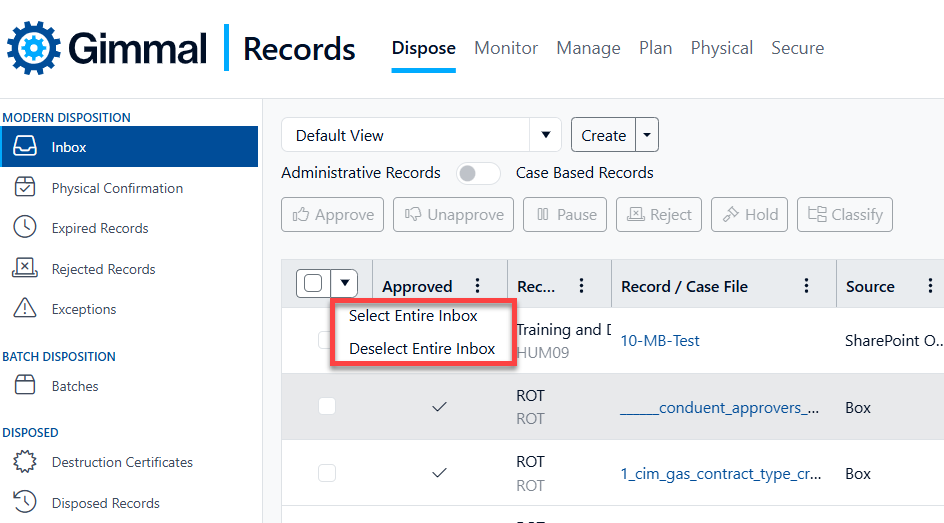This screenshot has height=523, width=944.
Task: Open the Inbox tray icon
Action: point(25,147)
